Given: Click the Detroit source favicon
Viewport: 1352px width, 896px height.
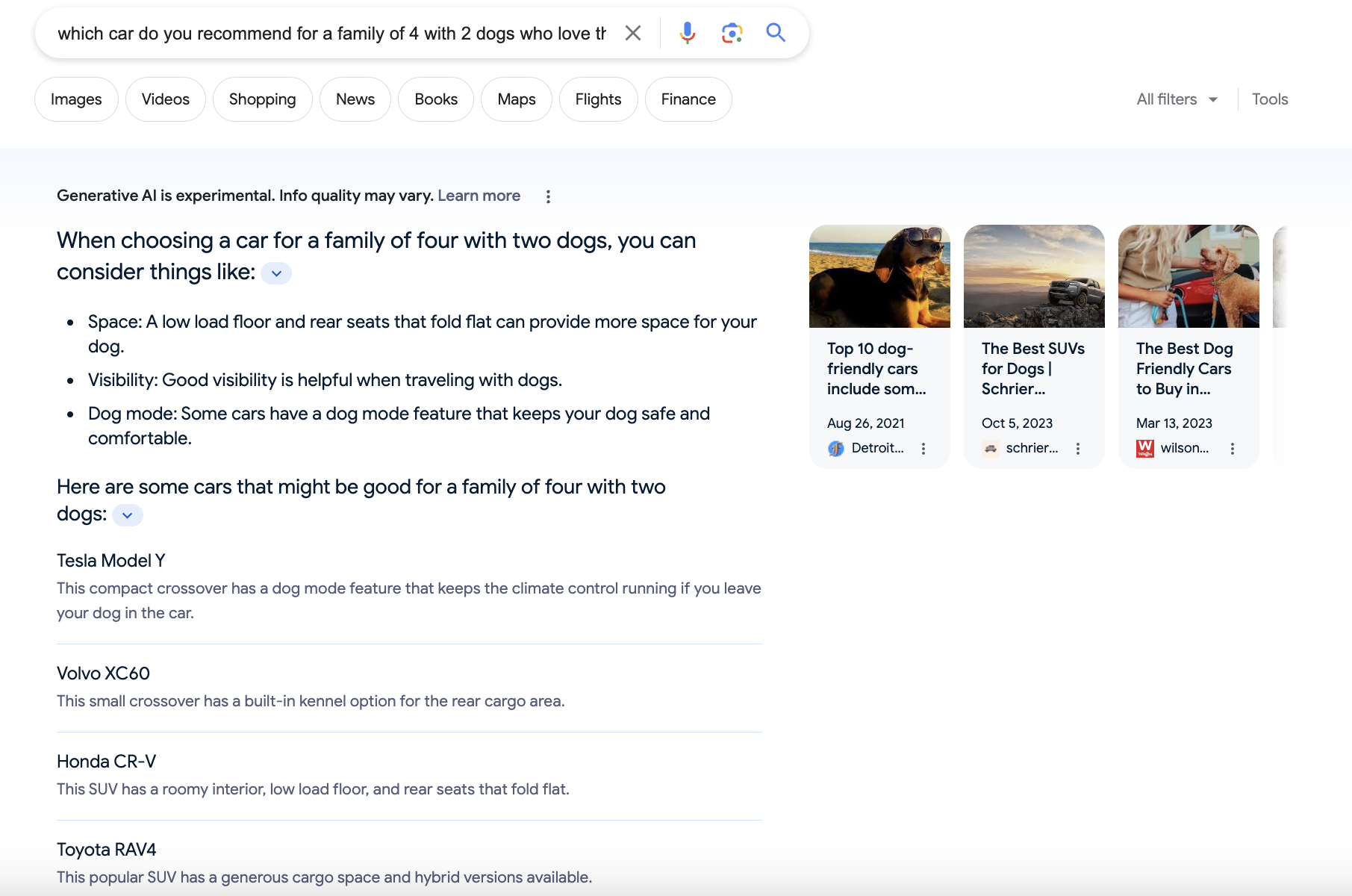Looking at the screenshot, I should (x=836, y=449).
